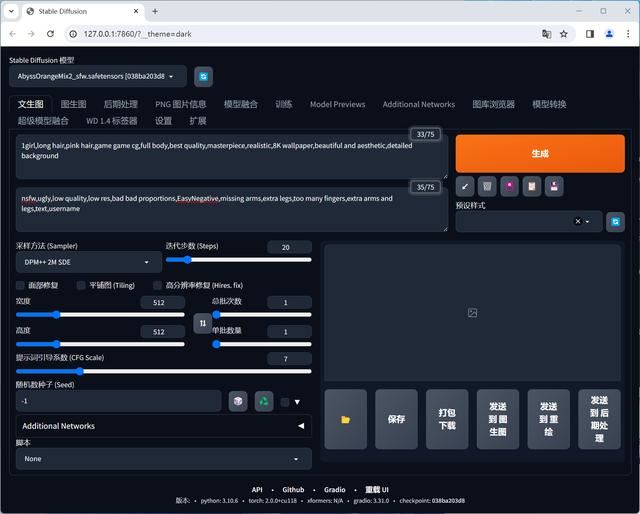Screen dimensions: 640x514
Task: Open the Sampler dropdown showing DPM++ 2M SDE
Action: pyautogui.click(x=89, y=262)
